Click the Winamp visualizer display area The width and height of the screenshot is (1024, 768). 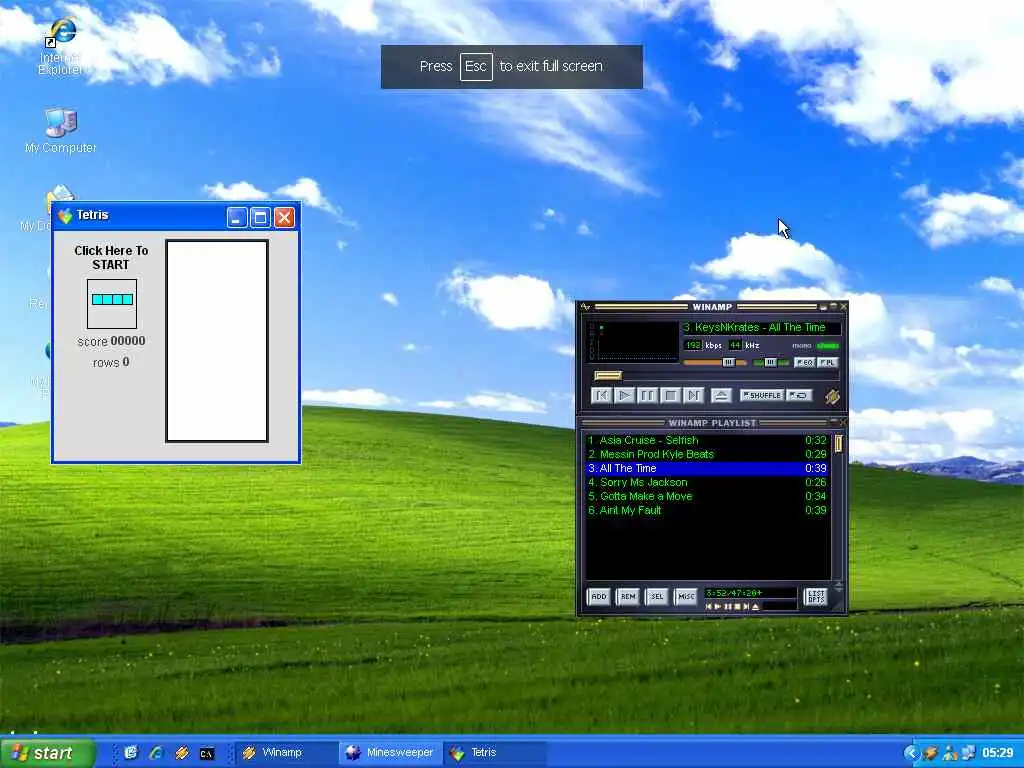(639, 341)
